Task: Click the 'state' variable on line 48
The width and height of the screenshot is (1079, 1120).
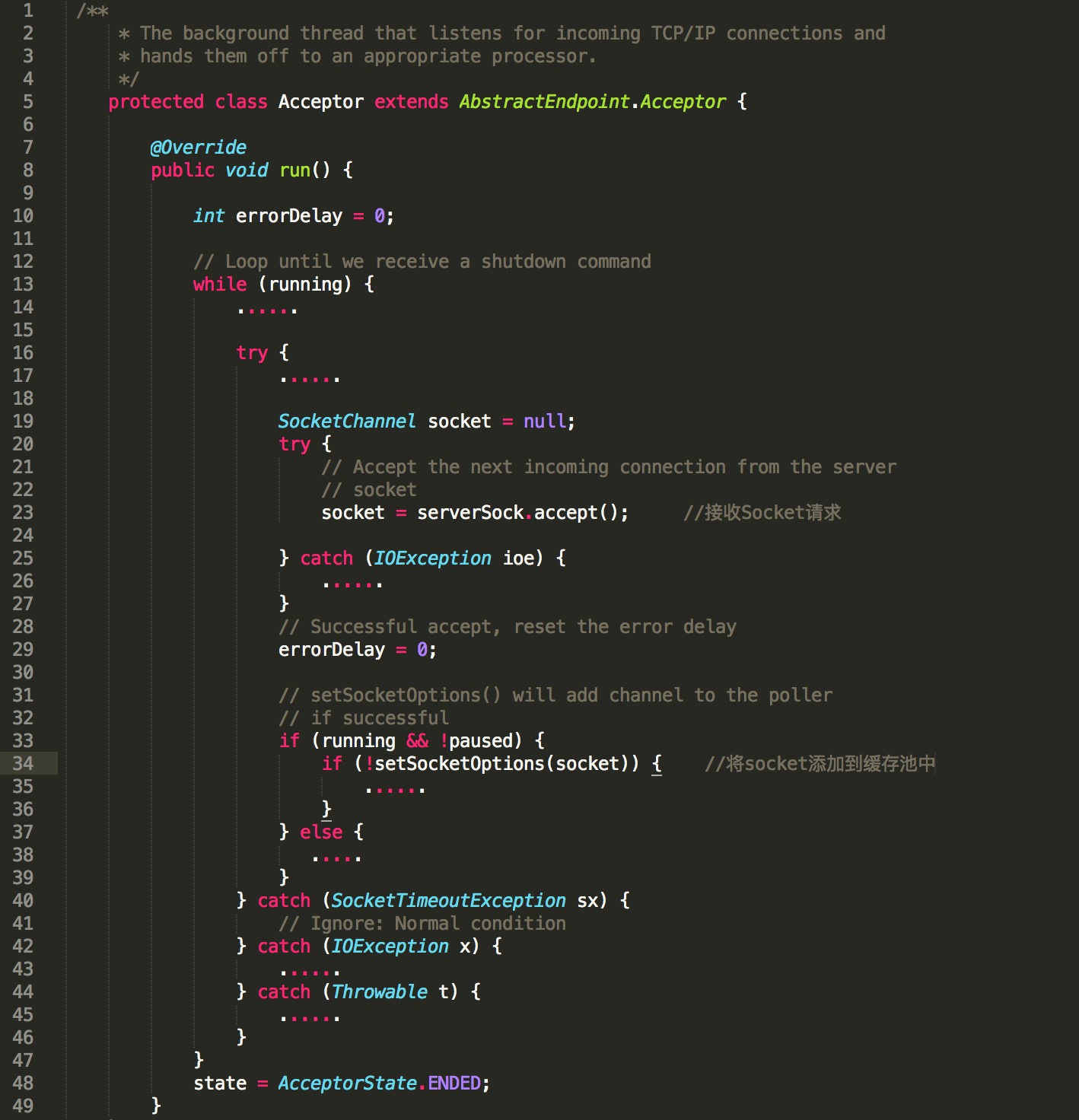Action: tap(220, 1083)
